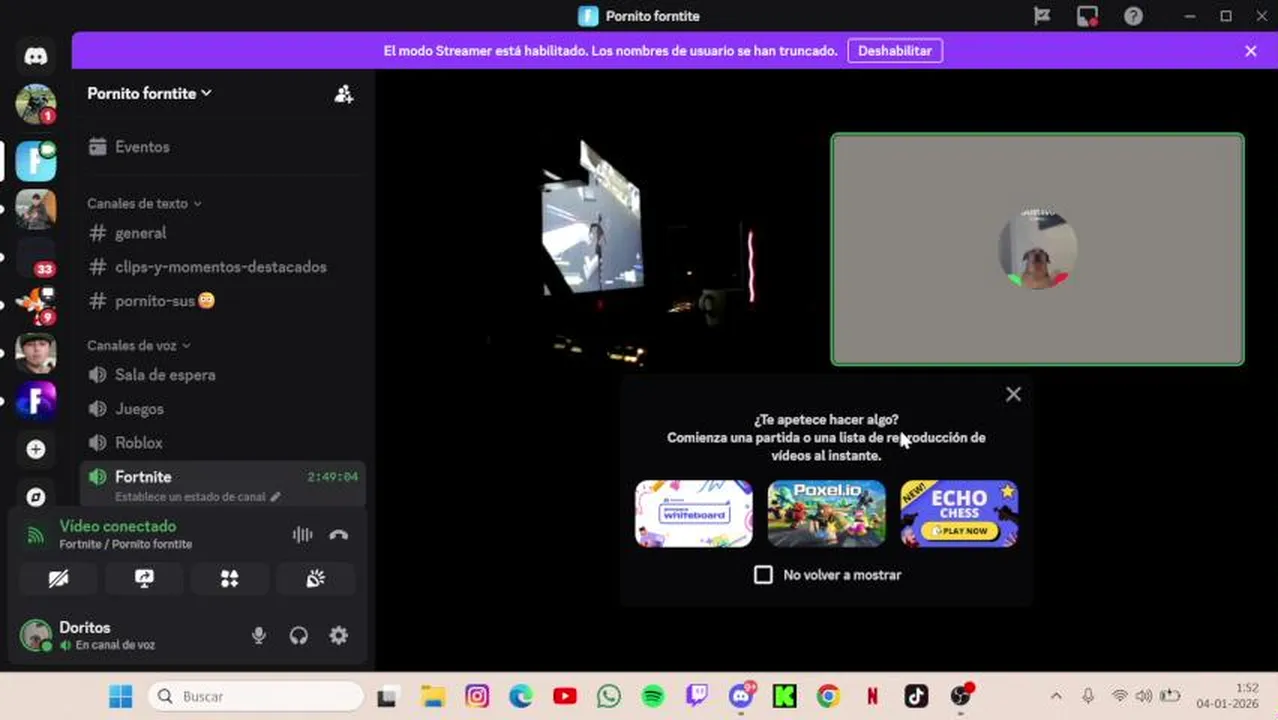The height and width of the screenshot is (720, 1278).
Task: Open Instagram from the taskbar
Action: 477,696
